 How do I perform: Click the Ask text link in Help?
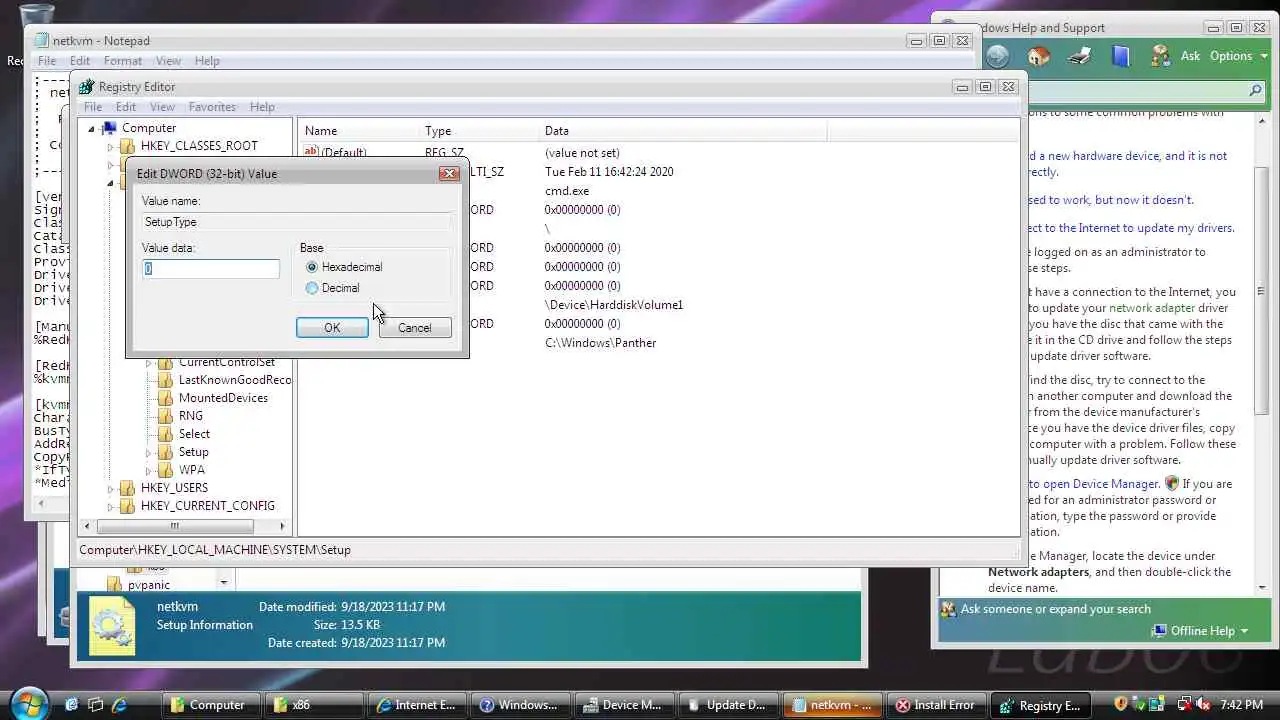point(1190,56)
